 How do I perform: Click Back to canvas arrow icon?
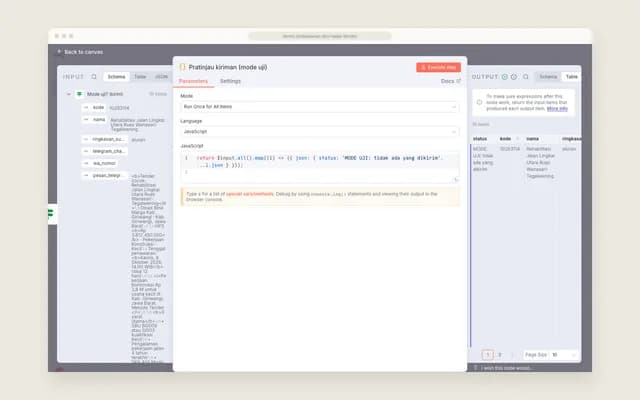click(59, 52)
